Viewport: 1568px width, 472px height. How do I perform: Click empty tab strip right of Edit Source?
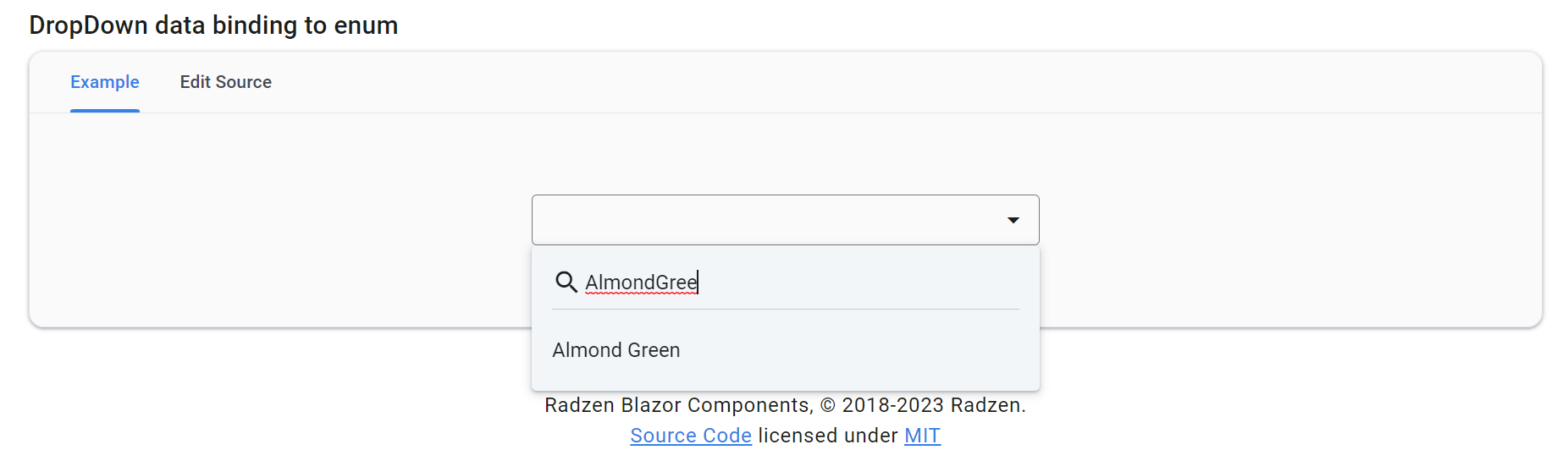pos(847,82)
